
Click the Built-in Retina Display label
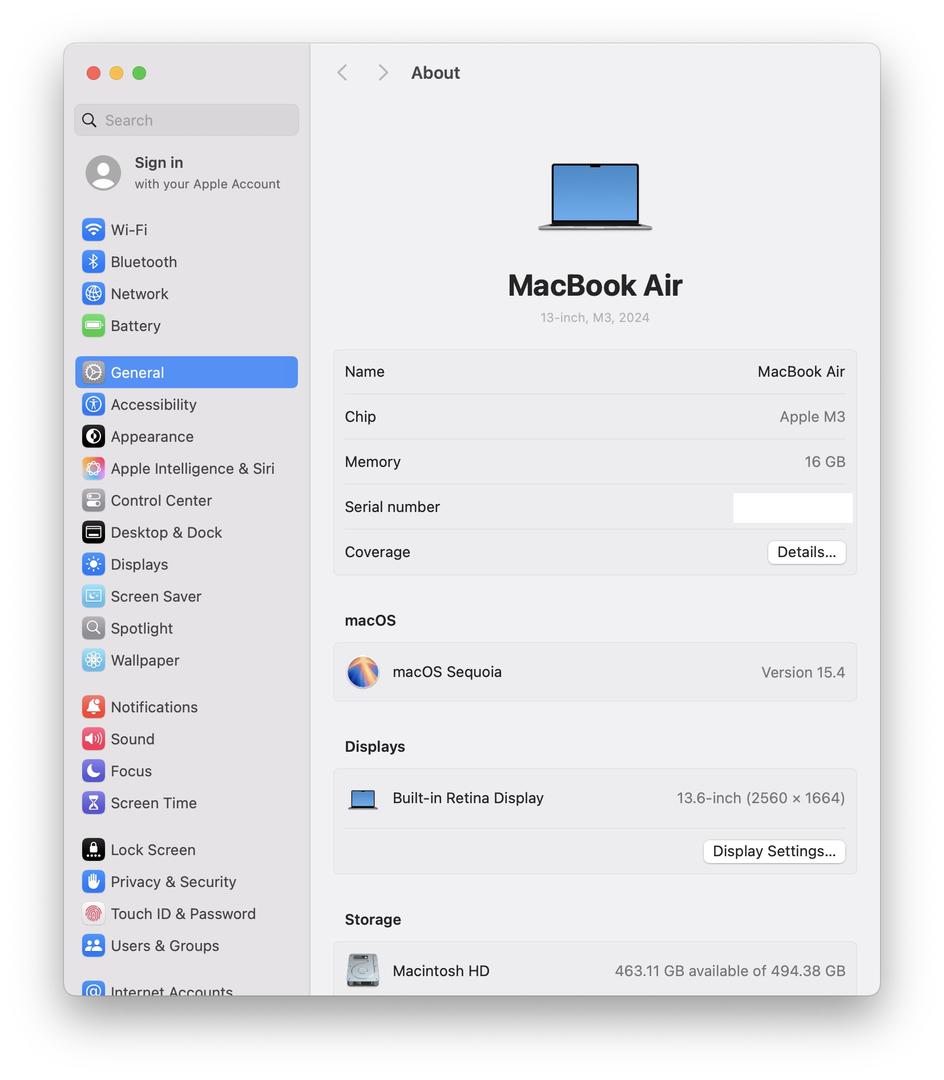pos(468,798)
